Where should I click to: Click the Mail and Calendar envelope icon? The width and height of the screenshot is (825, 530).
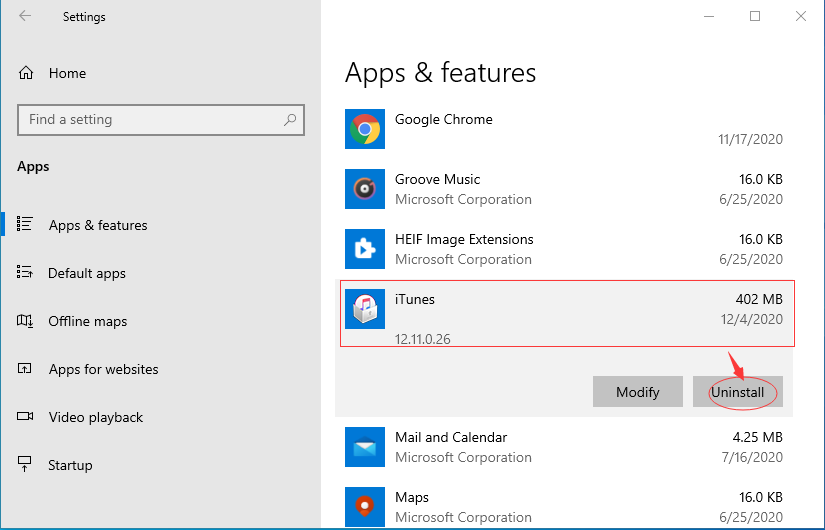365,447
